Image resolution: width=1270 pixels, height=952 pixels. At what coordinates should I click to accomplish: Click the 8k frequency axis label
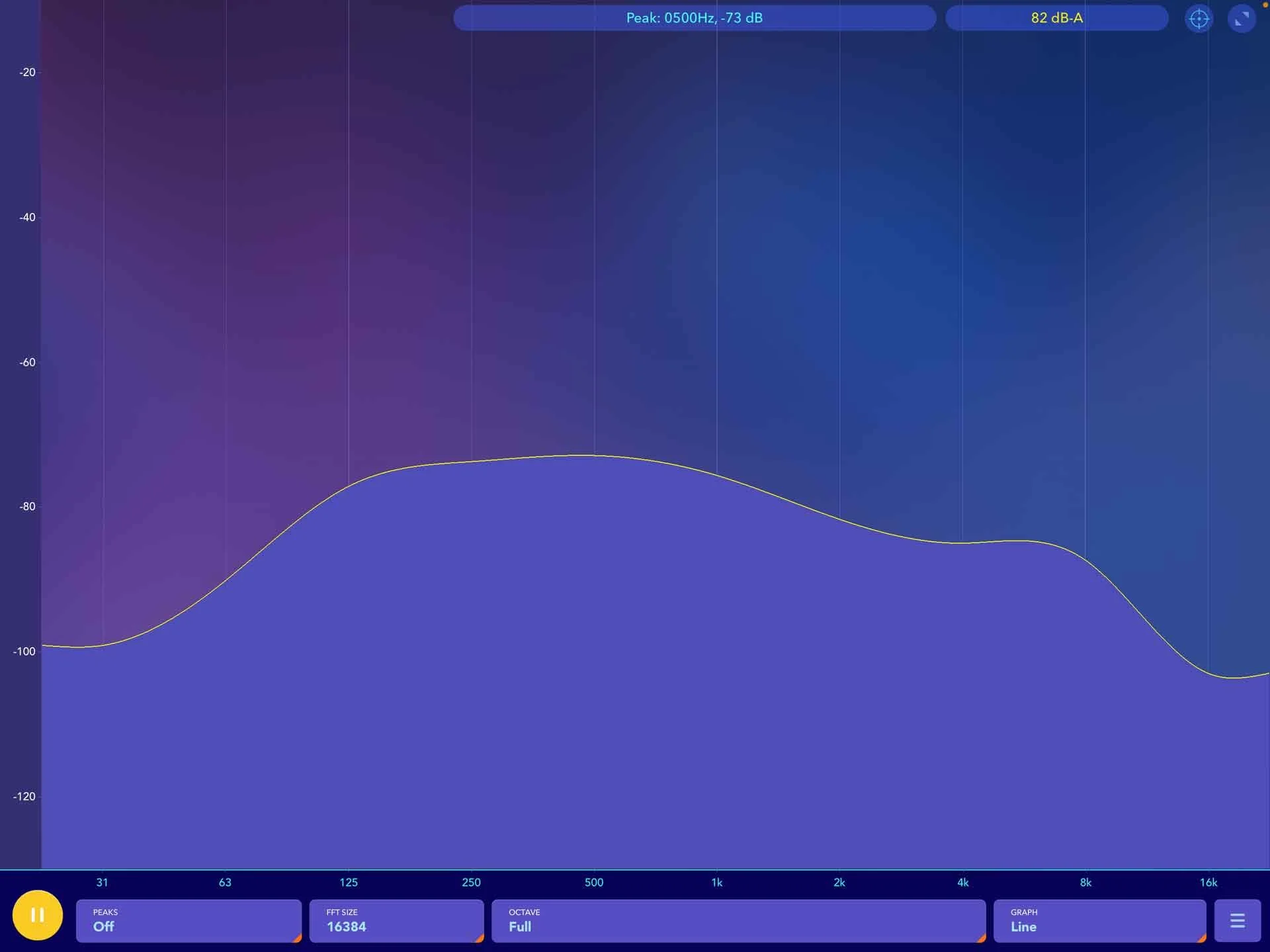pos(1085,882)
